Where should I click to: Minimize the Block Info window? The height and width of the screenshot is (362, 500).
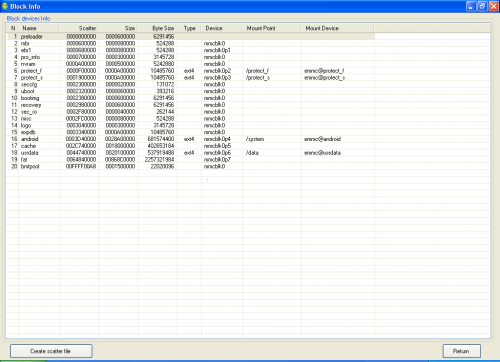[x=471, y=6]
